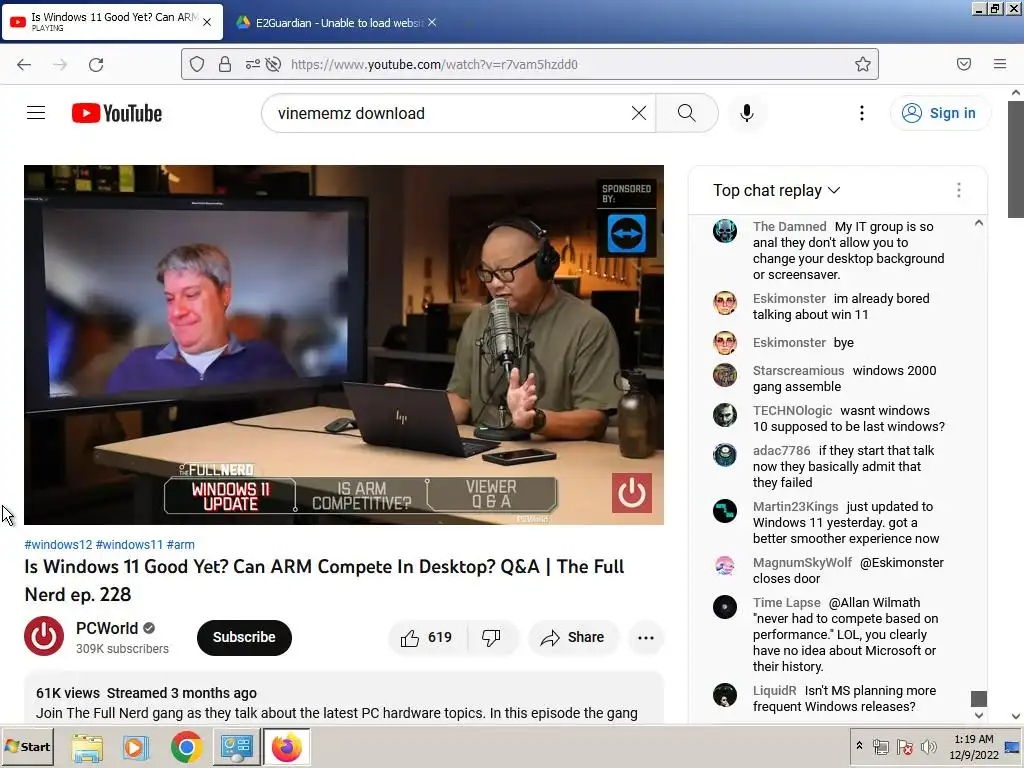The height and width of the screenshot is (768, 1024).
Task: Open the PCWorld channel name link
Action: [x=107, y=628]
